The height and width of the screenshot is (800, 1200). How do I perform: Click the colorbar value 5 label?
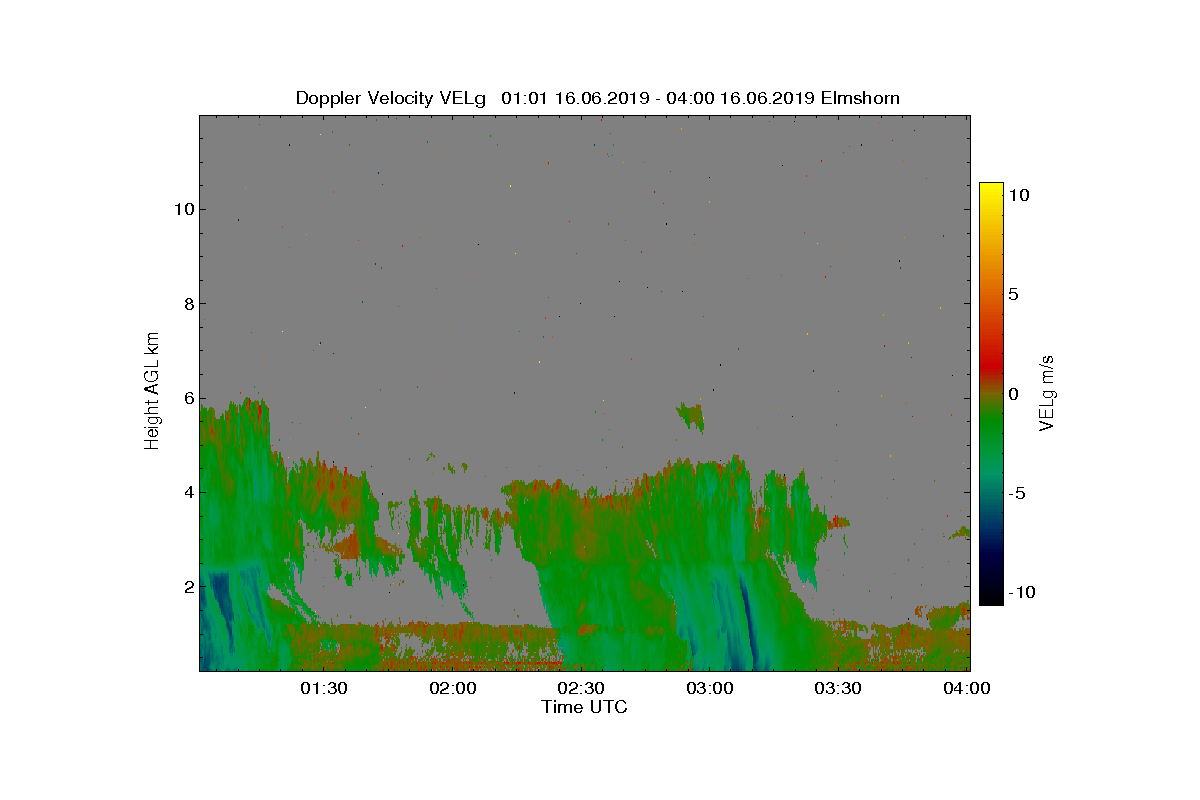[1013, 295]
